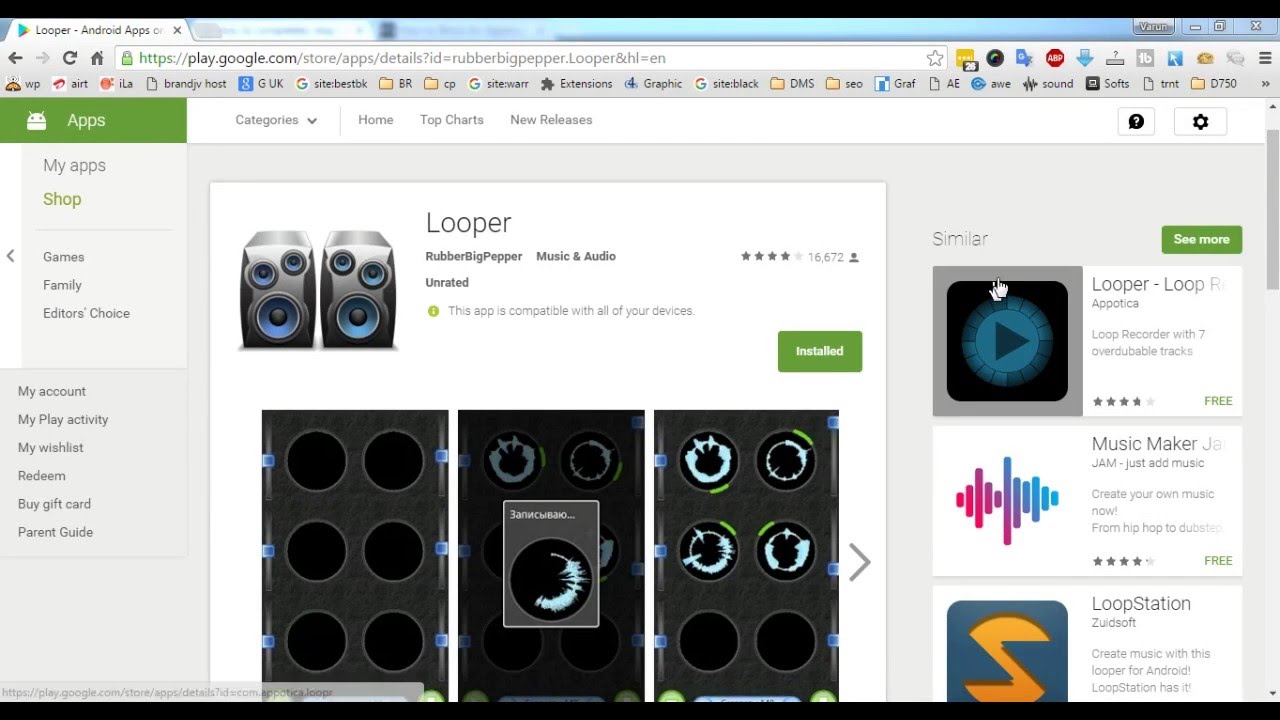Open the third screenshot with active loops

tap(746, 555)
